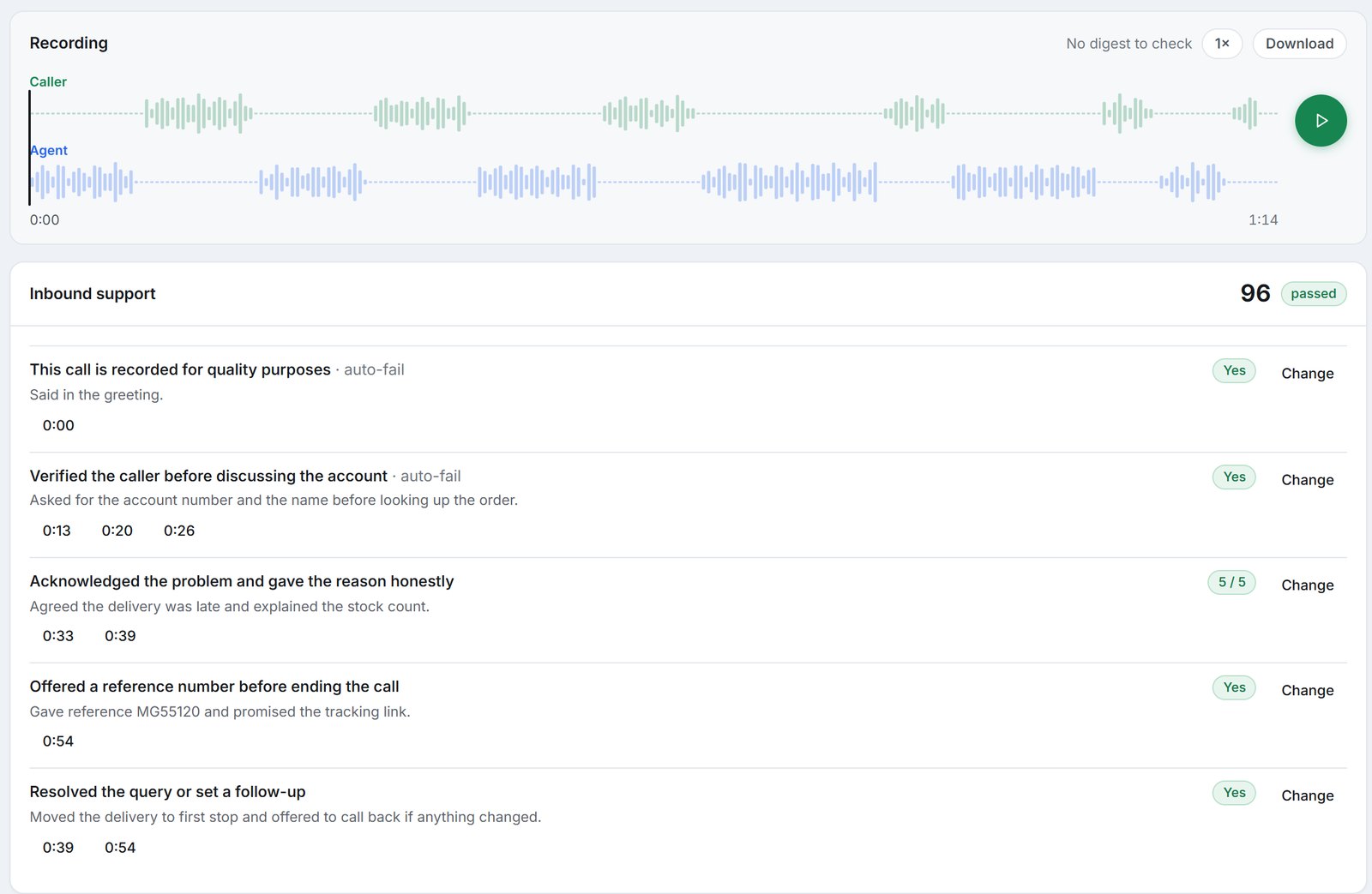Click 'Moved the delivery to first stop' note
This screenshot has height=894, width=1372.
286,817
